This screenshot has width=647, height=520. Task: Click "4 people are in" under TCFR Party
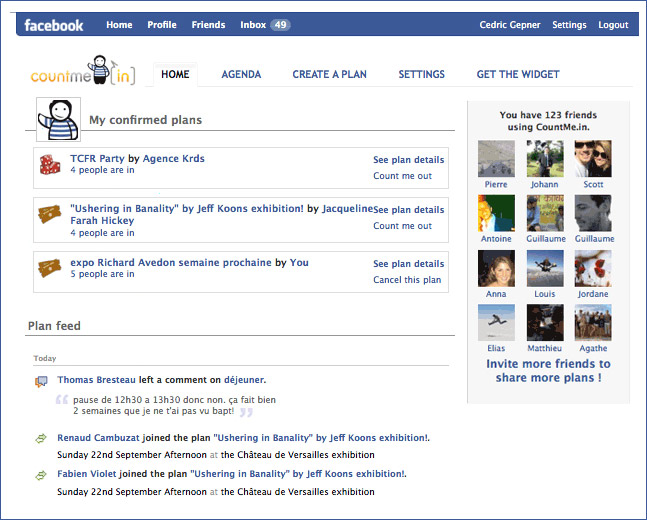102,170
